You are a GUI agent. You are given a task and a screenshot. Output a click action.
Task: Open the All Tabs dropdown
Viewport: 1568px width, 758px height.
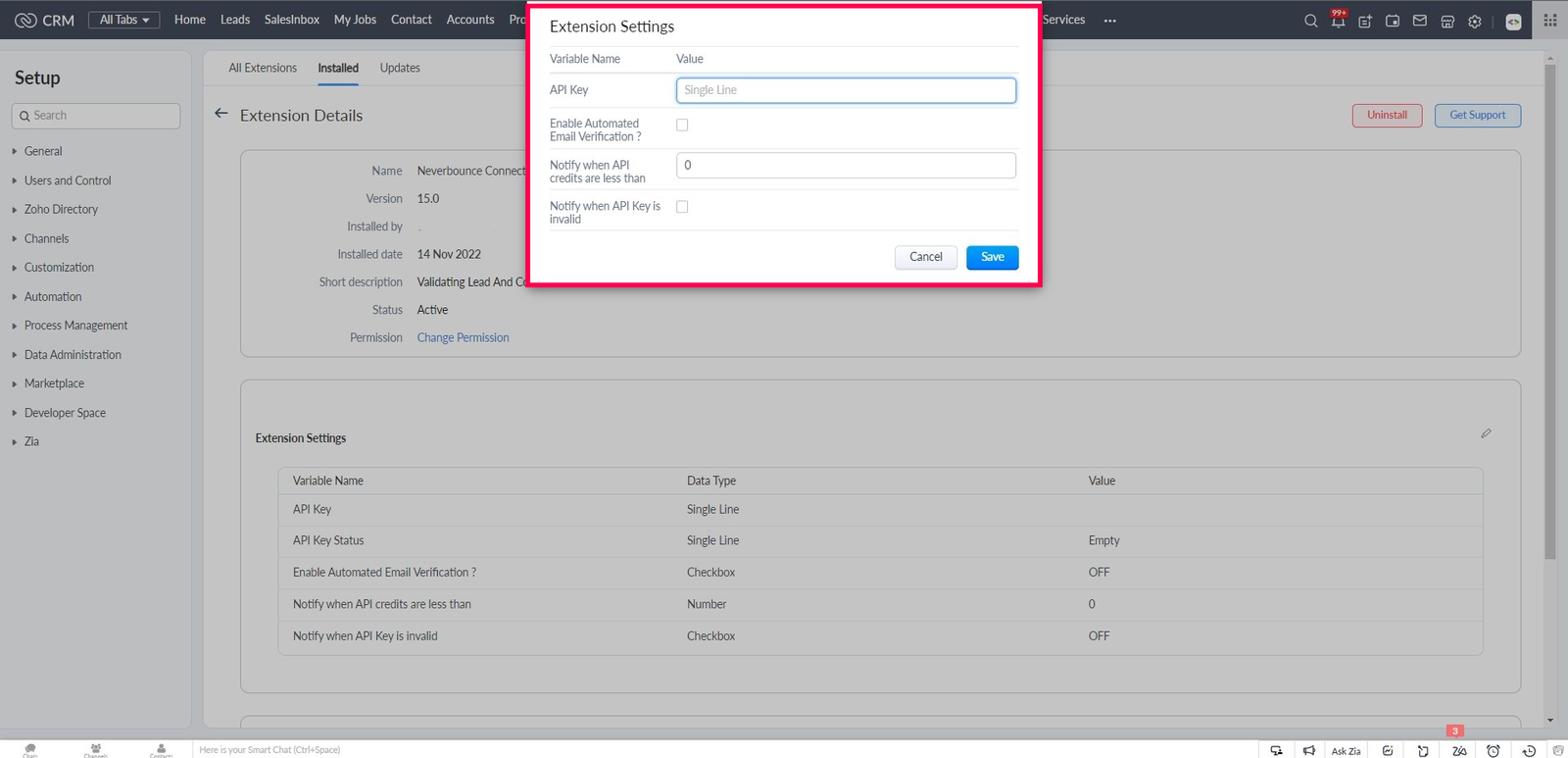click(x=124, y=20)
